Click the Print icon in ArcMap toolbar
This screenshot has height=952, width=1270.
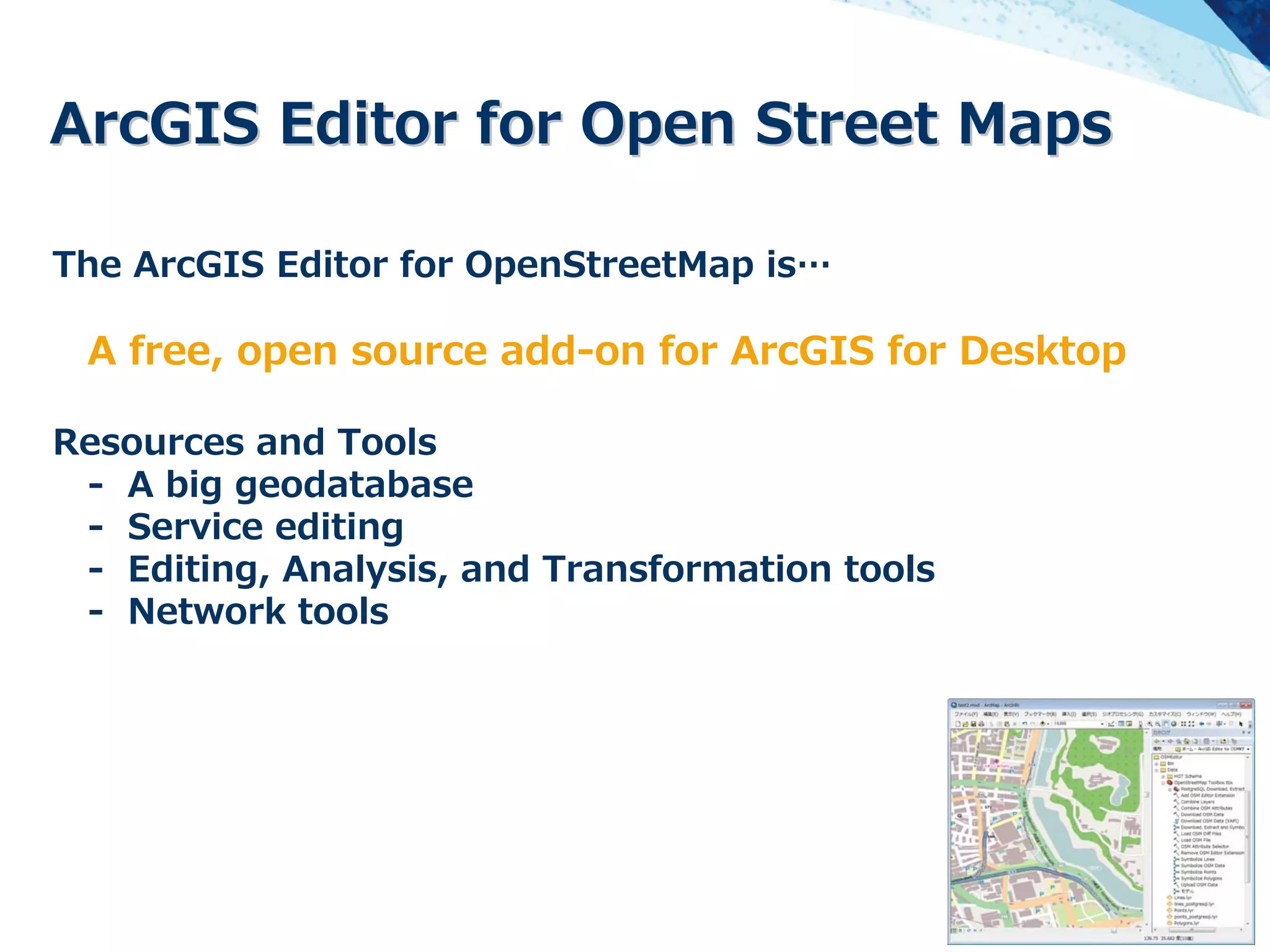[982, 724]
